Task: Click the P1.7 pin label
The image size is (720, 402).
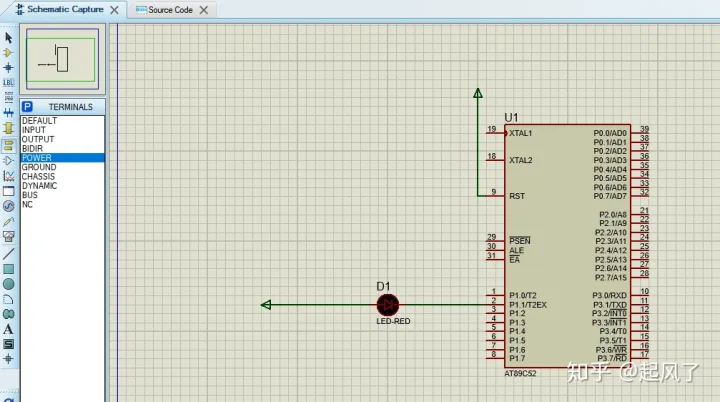Action: (x=517, y=358)
